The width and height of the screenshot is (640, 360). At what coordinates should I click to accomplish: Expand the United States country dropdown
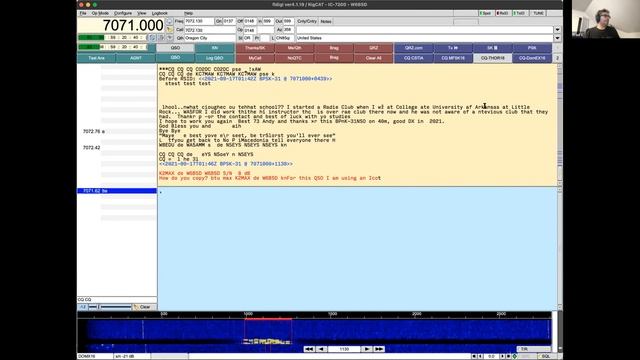click(557, 38)
